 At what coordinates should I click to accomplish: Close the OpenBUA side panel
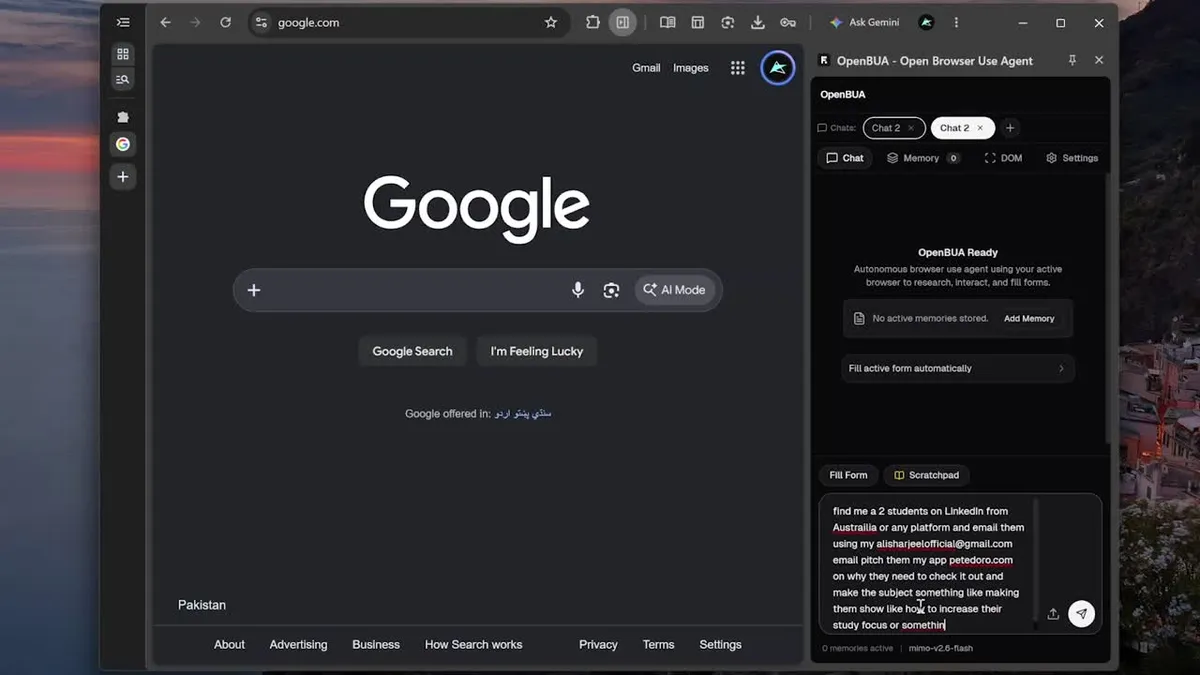click(x=1099, y=60)
